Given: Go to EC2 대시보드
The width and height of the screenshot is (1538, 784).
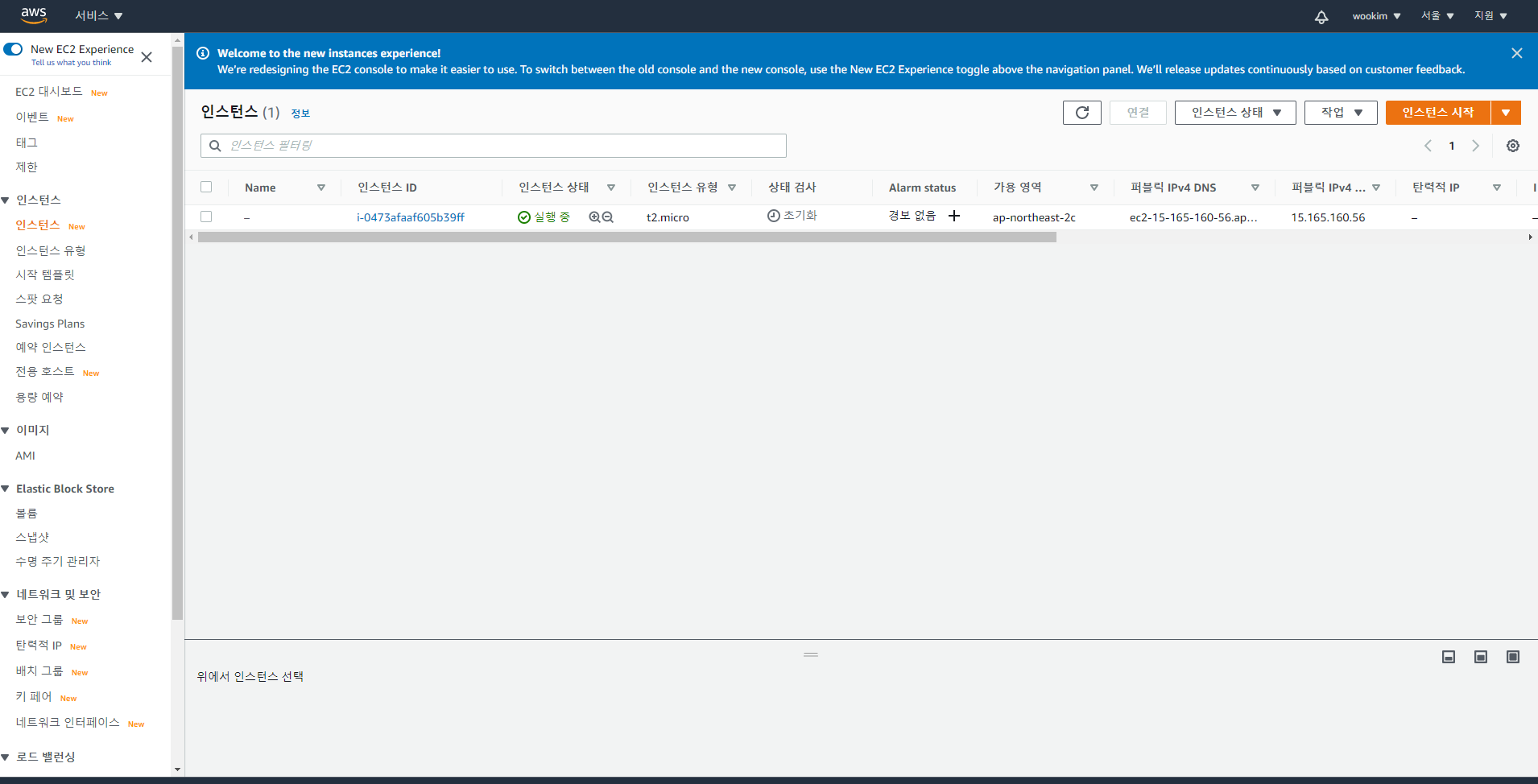Looking at the screenshot, I should 49,92.
